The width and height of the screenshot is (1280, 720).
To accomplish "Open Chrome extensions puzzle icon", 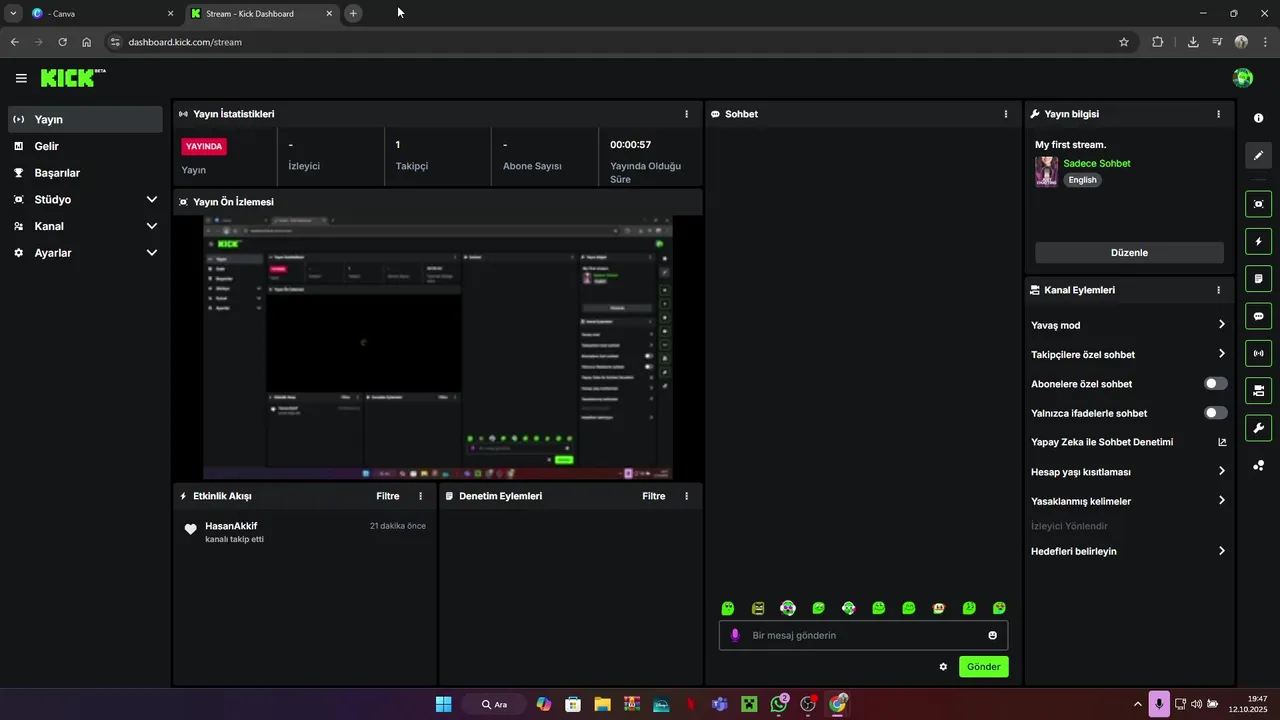I will pyautogui.click(x=1158, y=42).
